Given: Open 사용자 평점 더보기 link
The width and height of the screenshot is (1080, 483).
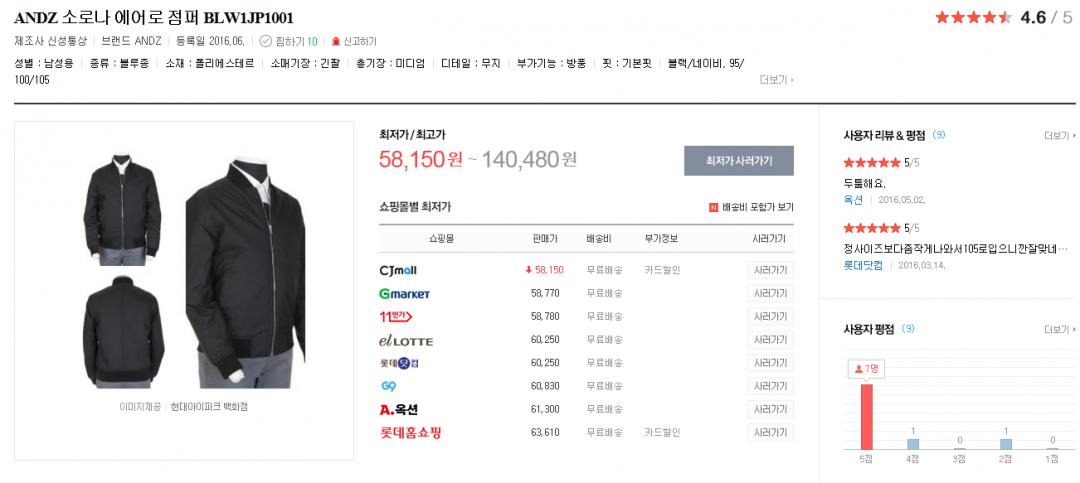Looking at the screenshot, I should point(1059,329).
